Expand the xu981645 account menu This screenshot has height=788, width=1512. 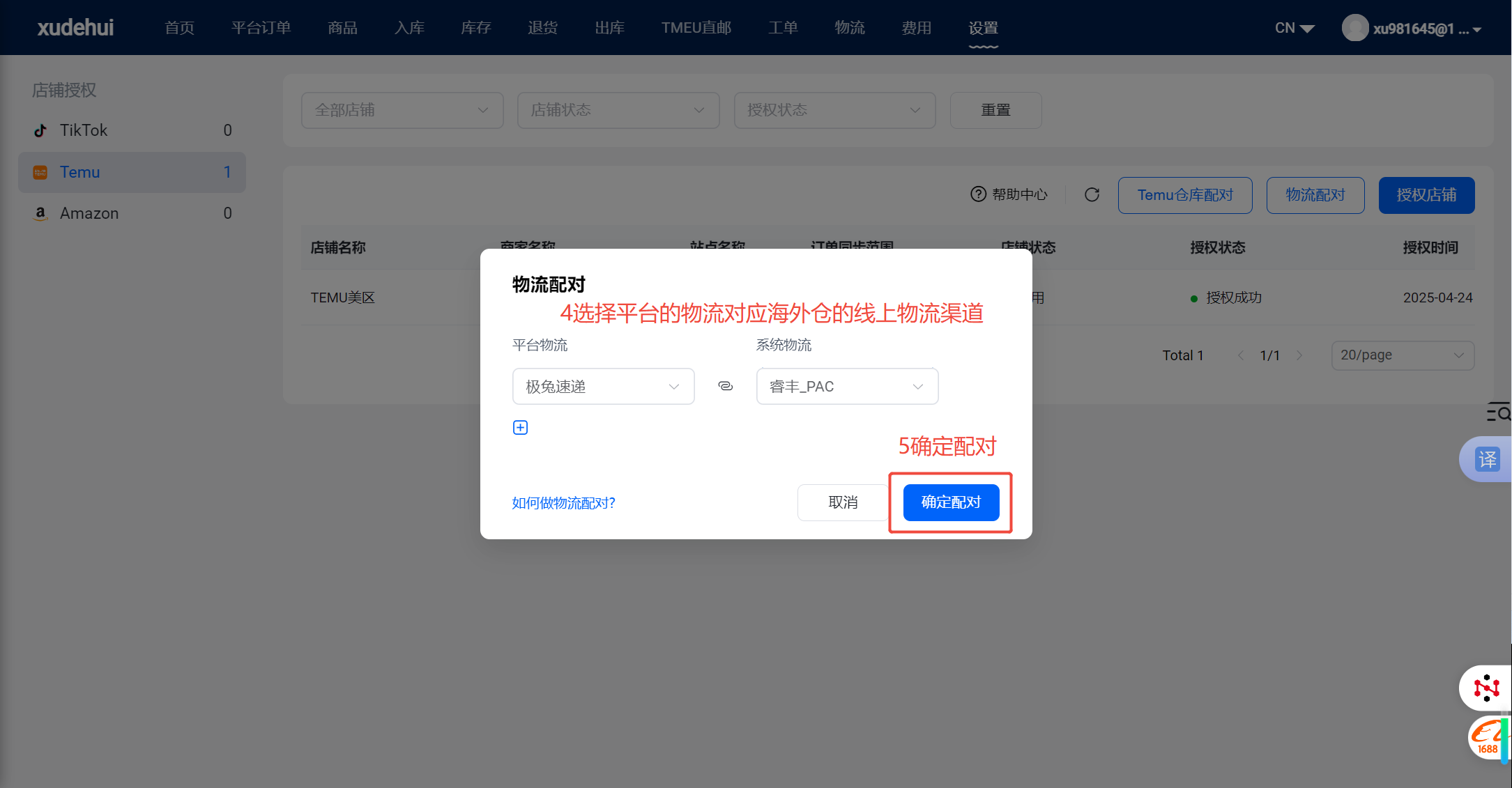point(1427,29)
